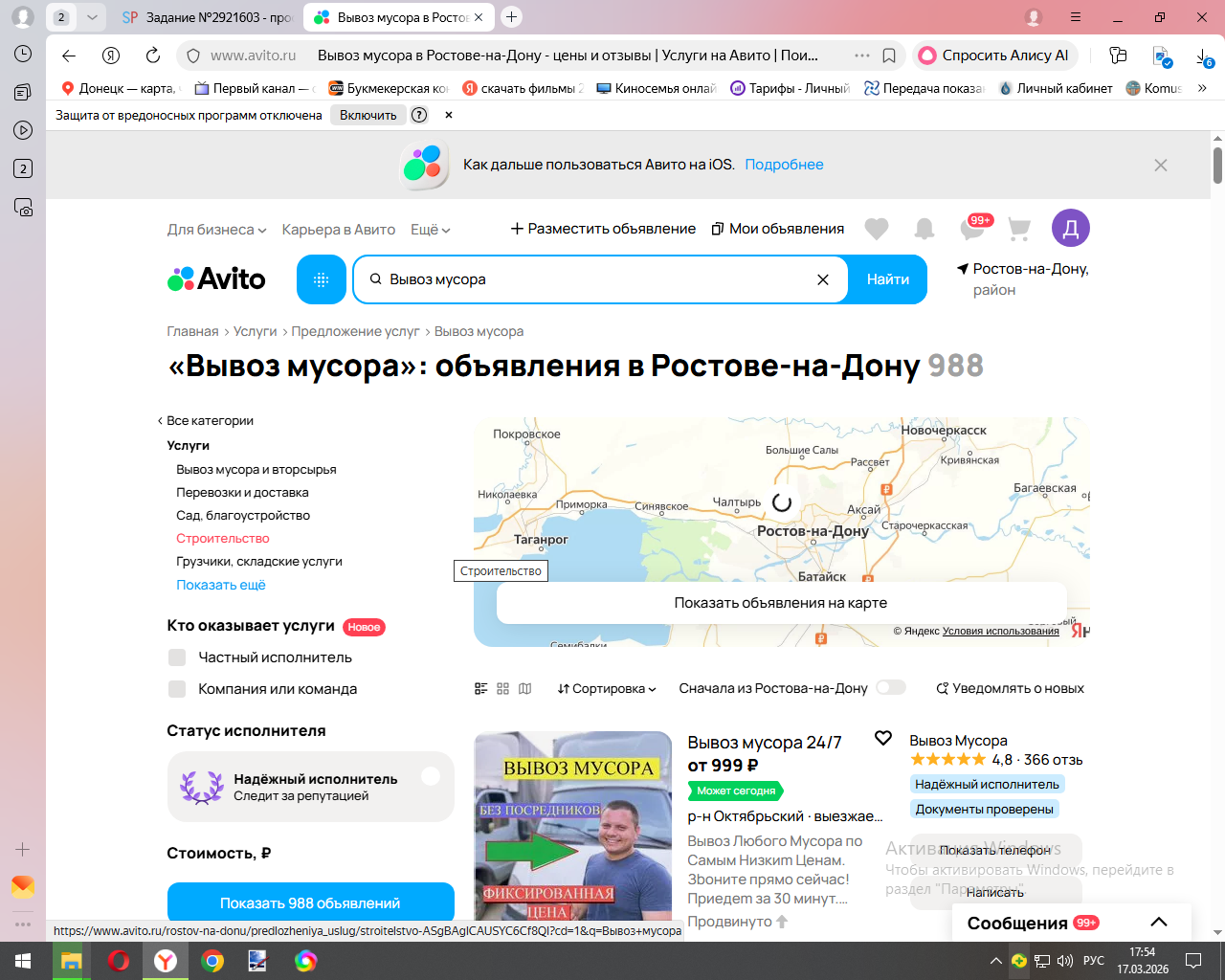Open Google Chrome from the taskbar
1225x980 pixels.
[212, 961]
